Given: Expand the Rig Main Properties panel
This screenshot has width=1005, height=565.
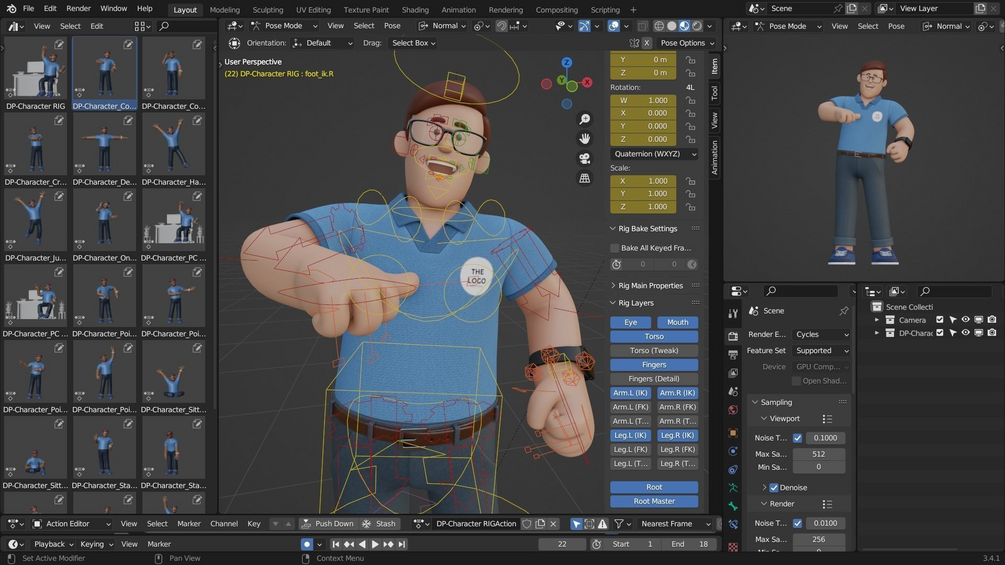Looking at the screenshot, I should tap(650, 286).
